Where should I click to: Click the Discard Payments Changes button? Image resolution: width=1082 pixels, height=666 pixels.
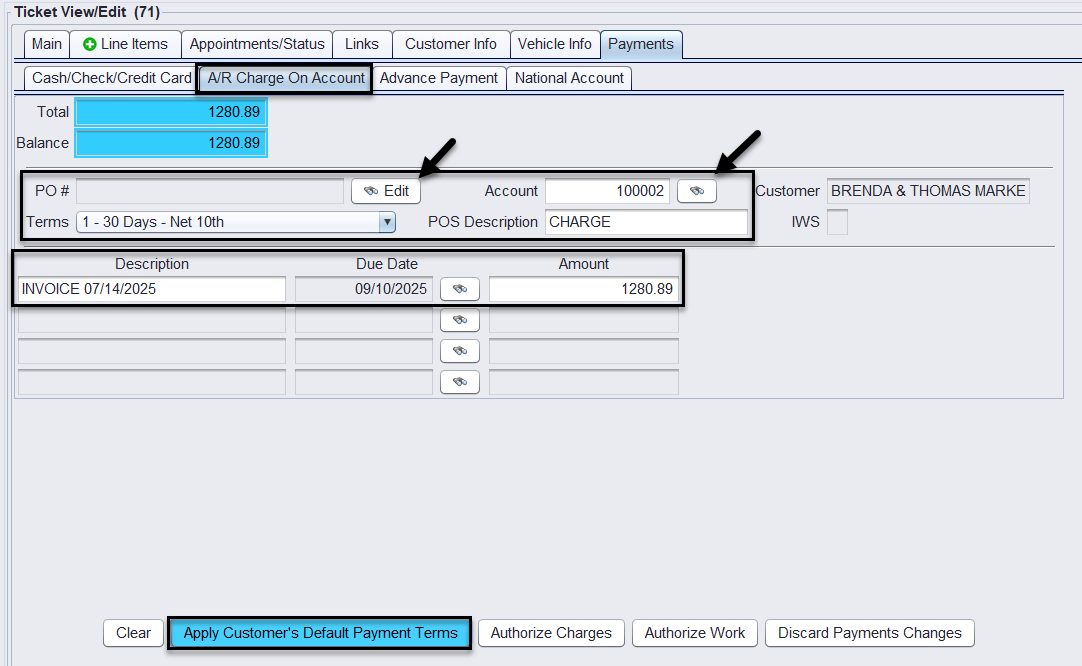click(x=869, y=633)
